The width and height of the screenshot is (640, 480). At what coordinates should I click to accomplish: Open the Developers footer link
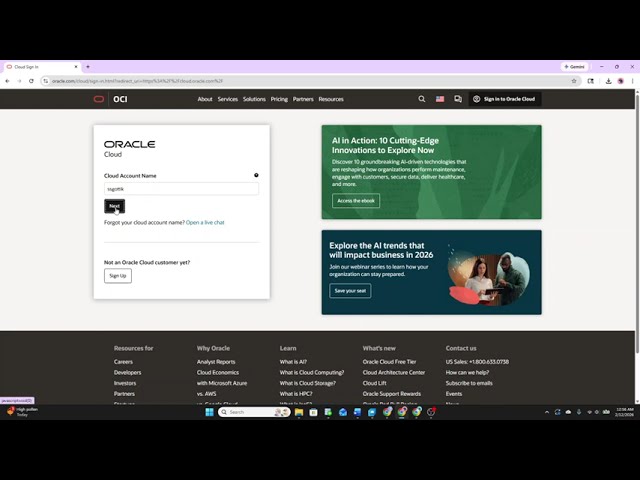click(127, 372)
